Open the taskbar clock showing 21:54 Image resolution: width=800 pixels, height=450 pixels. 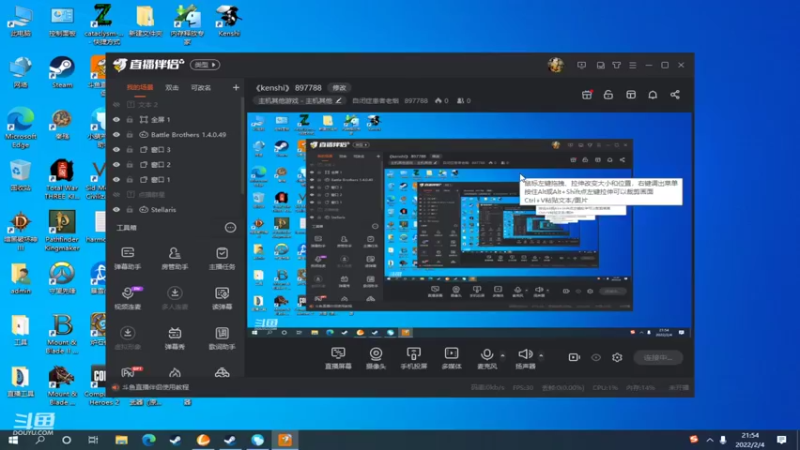750,440
